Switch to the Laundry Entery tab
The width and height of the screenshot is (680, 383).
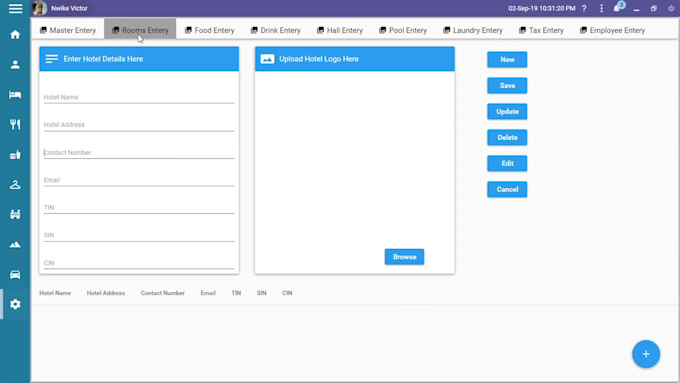point(473,30)
